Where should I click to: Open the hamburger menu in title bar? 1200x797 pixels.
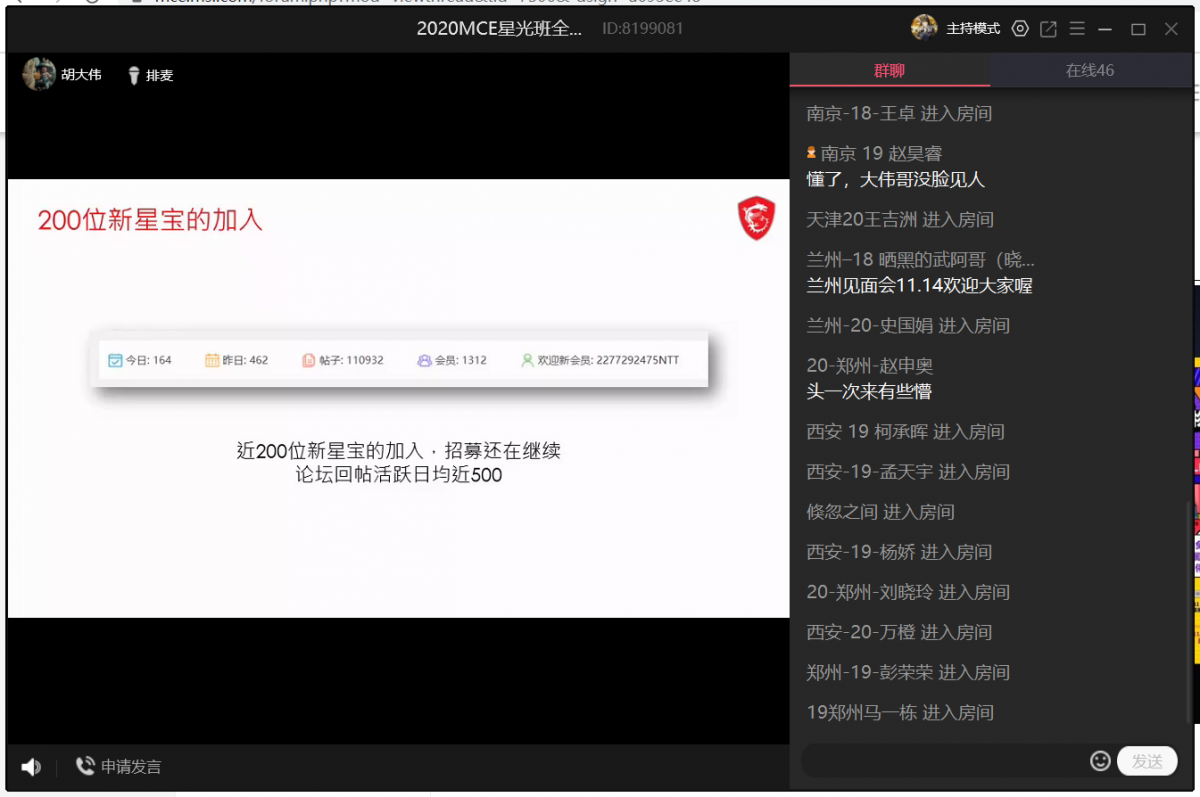(1077, 29)
